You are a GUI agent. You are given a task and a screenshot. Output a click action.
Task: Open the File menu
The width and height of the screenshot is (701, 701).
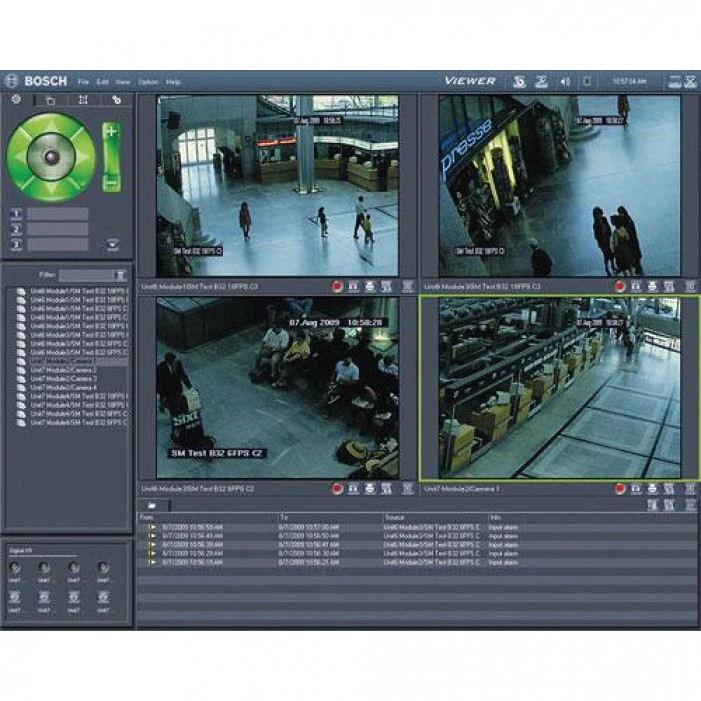click(x=83, y=81)
